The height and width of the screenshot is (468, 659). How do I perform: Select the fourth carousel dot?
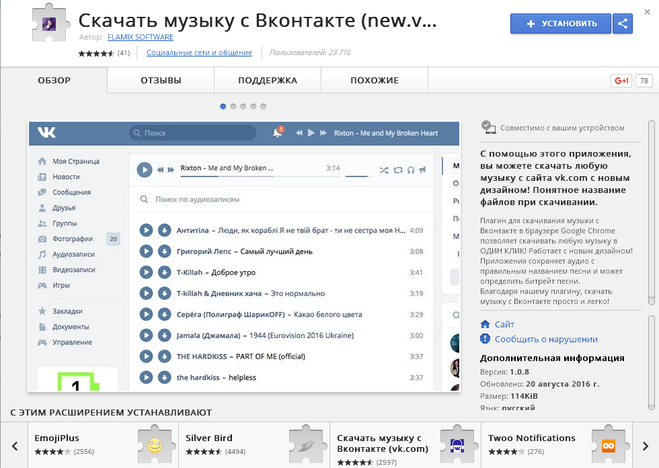point(253,106)
